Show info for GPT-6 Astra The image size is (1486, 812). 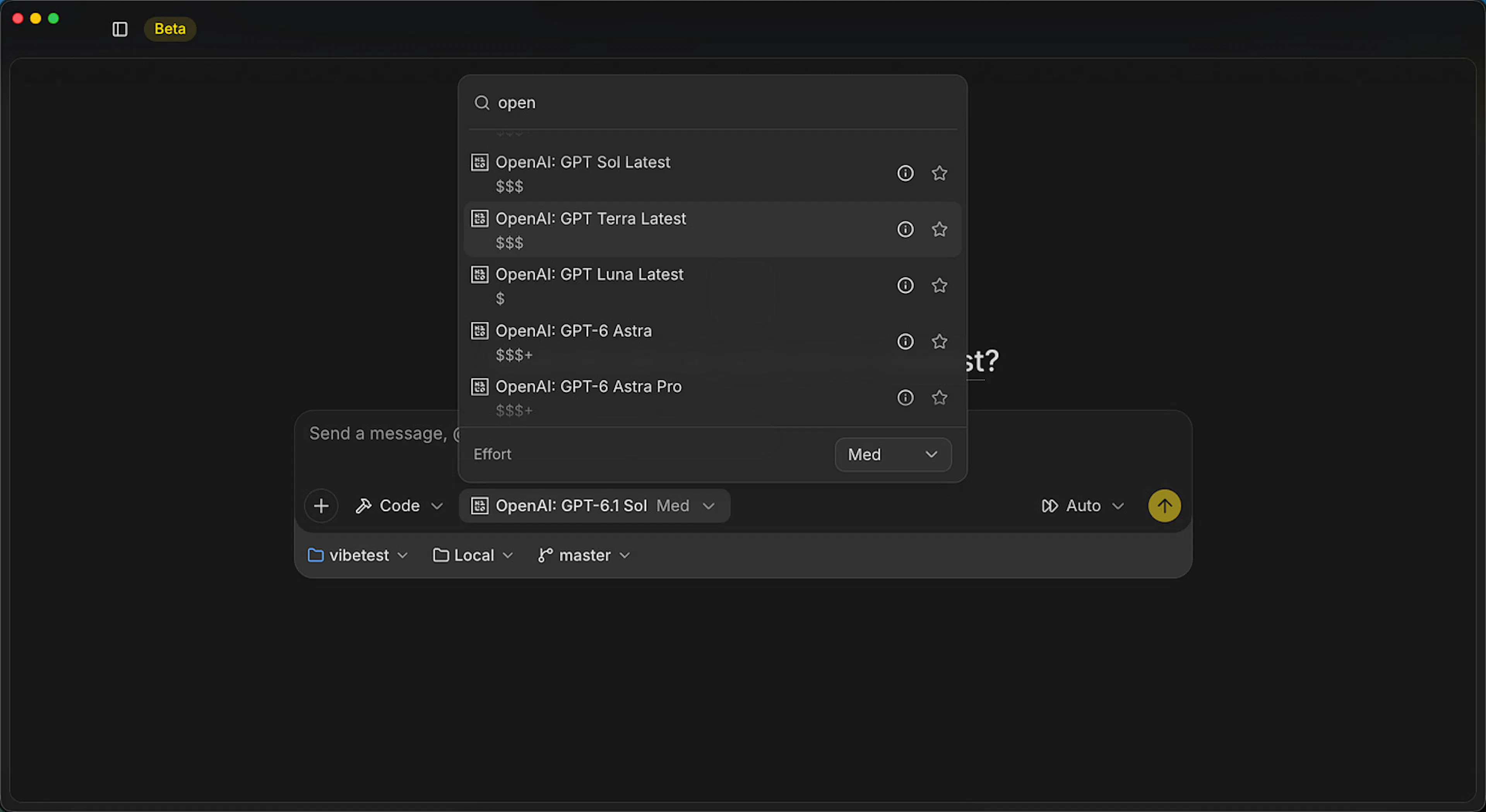point(905,342)
